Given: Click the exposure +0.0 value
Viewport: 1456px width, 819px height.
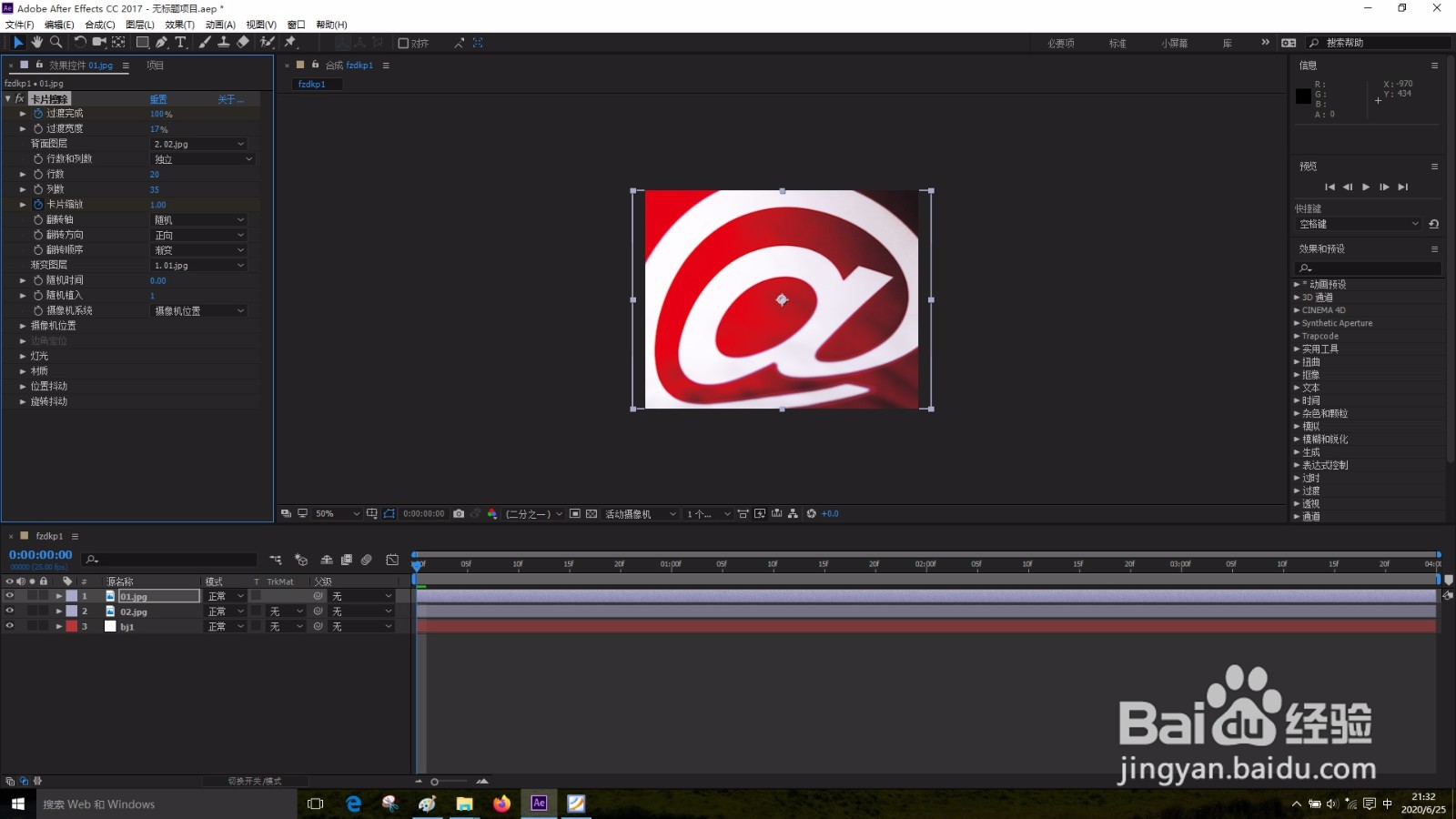Looking at the screenshot, I should pyautogui.click(x=830, y=514).
